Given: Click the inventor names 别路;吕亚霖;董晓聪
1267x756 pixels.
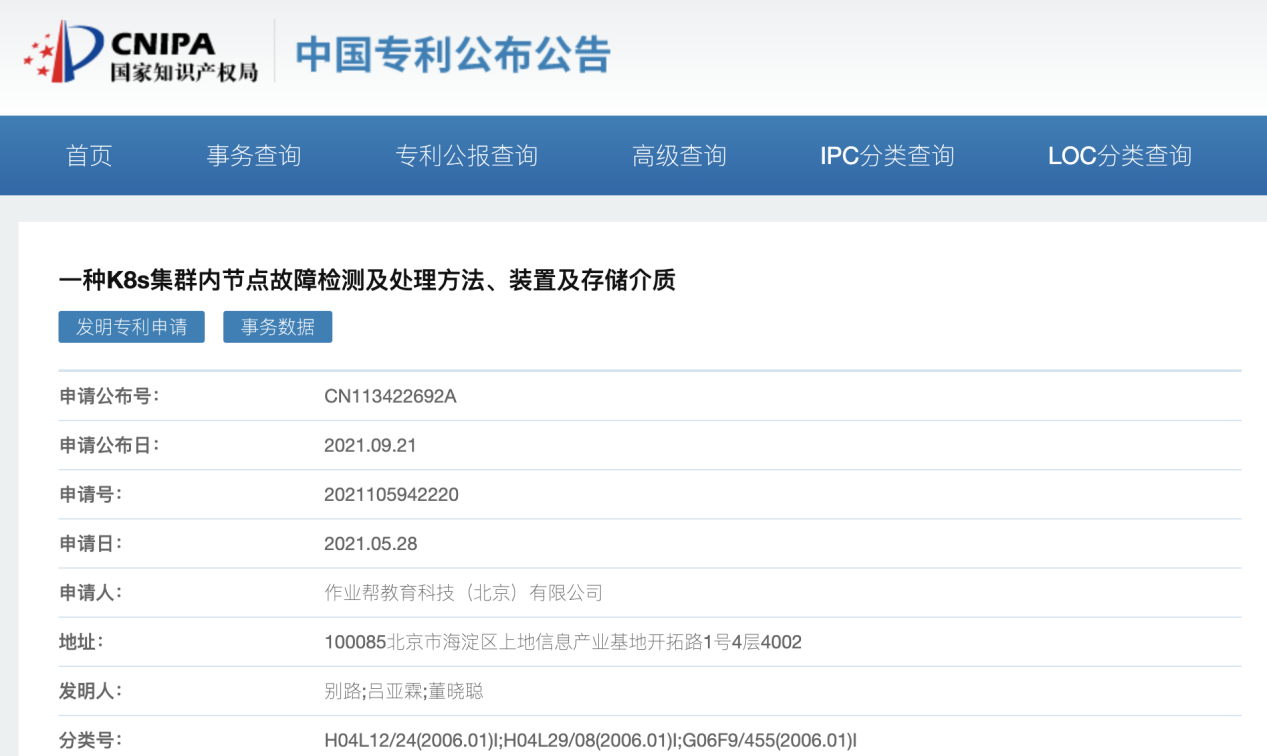Looking at the screenshot, I should [x=404, y=691].
